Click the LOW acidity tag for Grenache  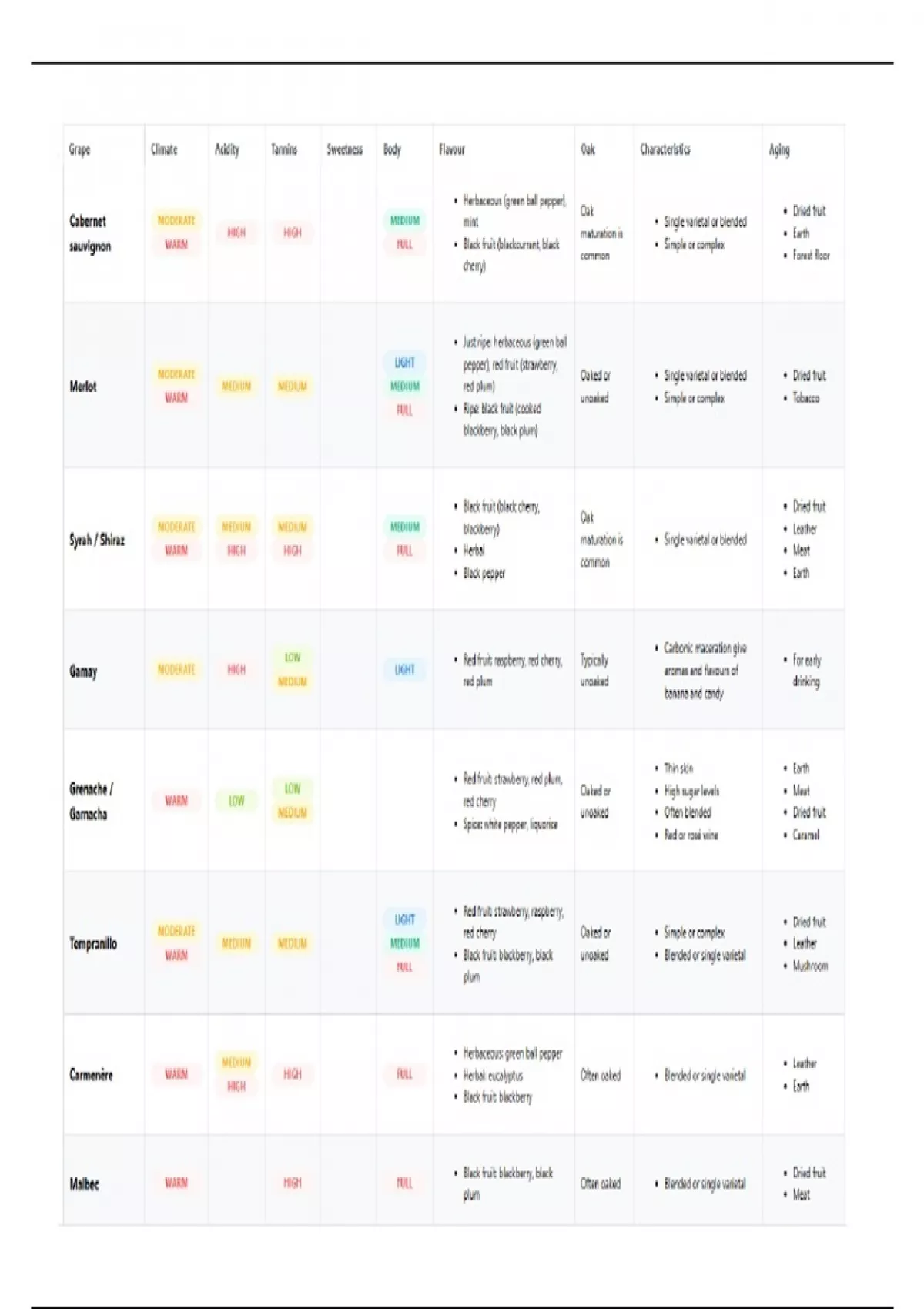(236, 801)
